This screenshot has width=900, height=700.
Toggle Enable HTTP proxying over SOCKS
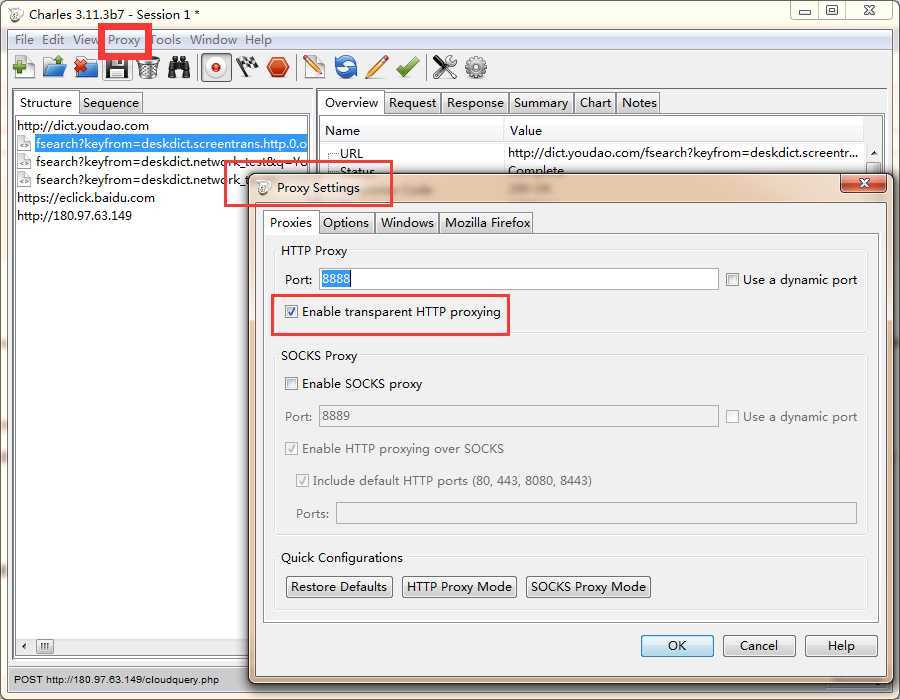click(292, 448)
